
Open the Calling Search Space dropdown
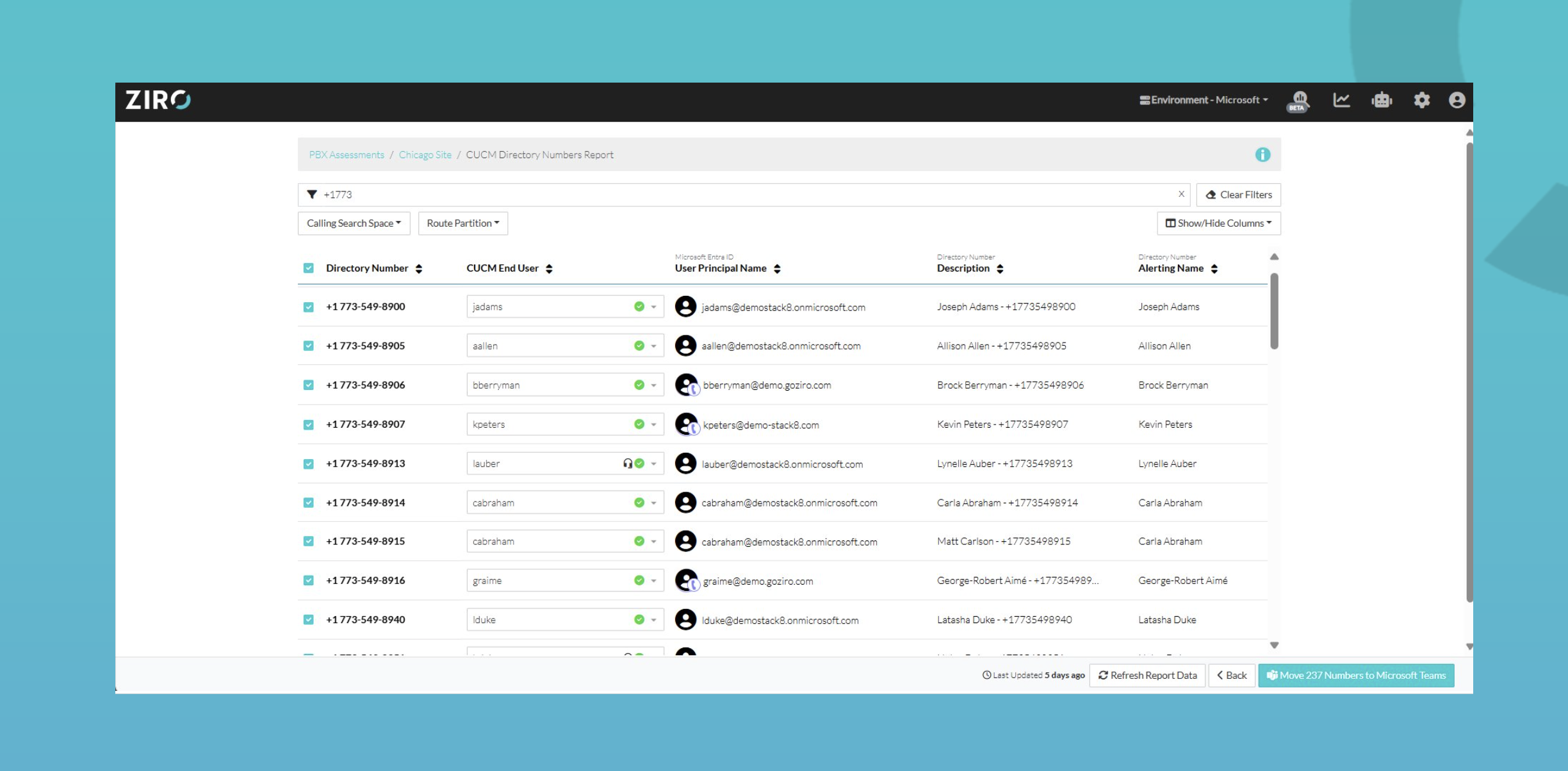[x=354, y=223]
